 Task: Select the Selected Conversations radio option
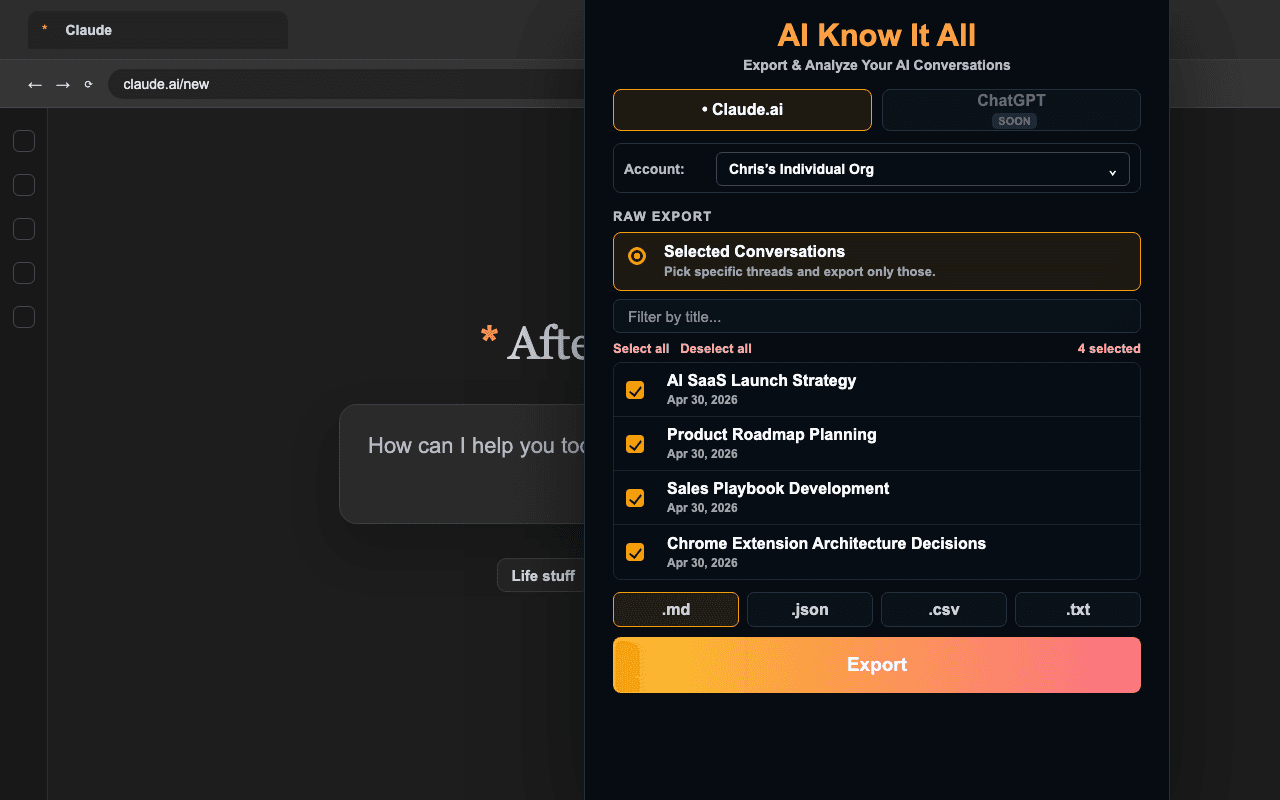click(637, 256)
